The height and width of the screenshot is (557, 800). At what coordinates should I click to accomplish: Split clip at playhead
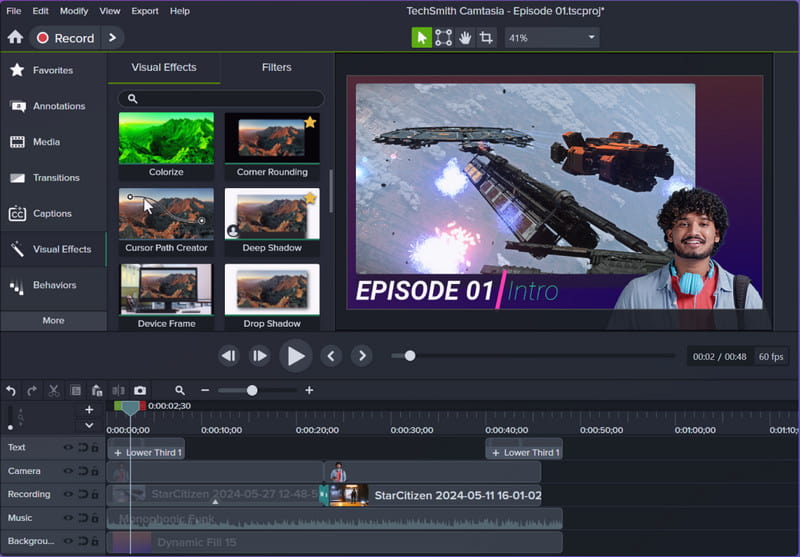[x=118, y=391]
